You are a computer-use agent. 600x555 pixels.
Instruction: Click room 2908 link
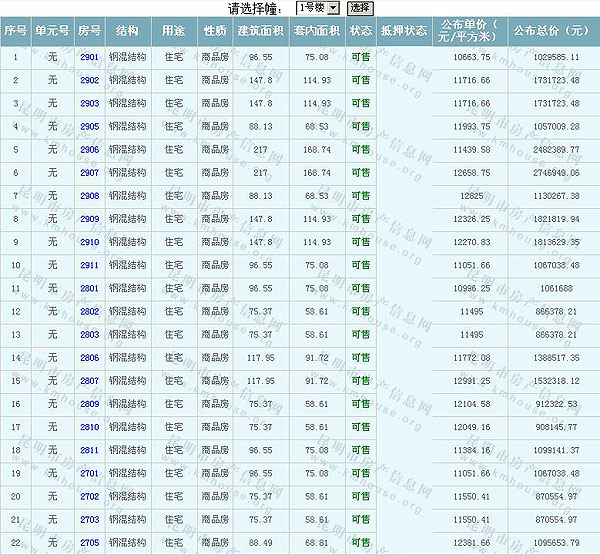tap(90, 196)
